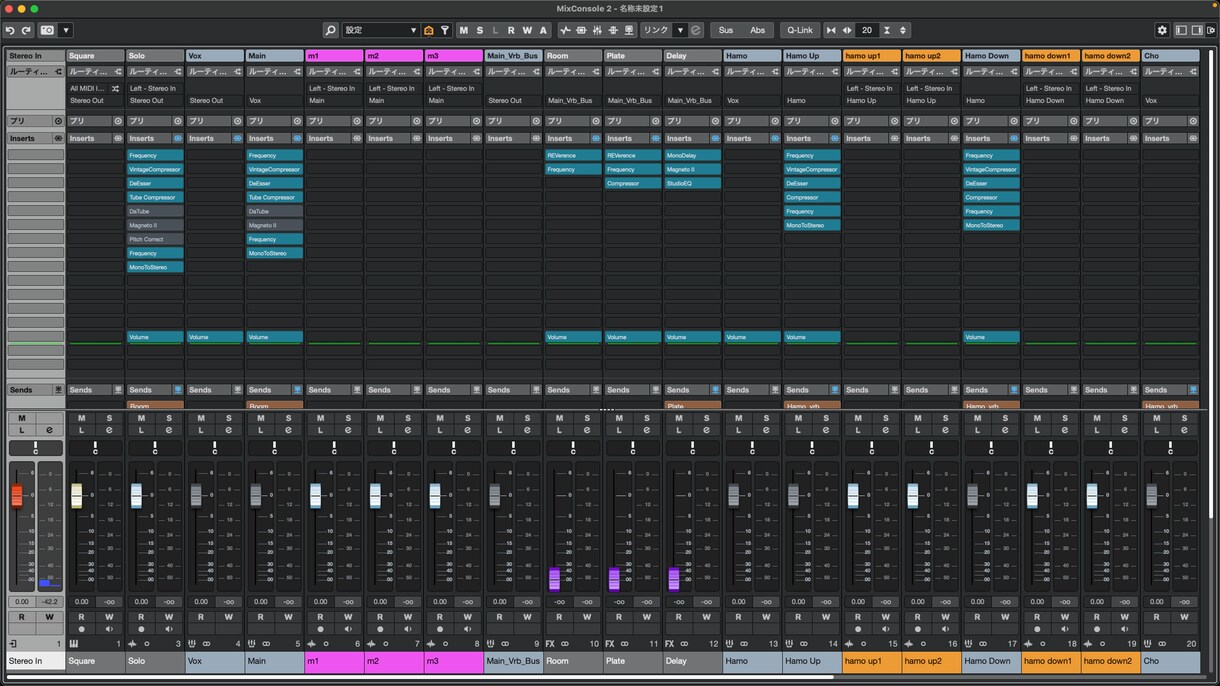Open the snapshot dropdown arrow beside camera
The height and width of the screenshot is (686, 1220).
tap(66, 31)
